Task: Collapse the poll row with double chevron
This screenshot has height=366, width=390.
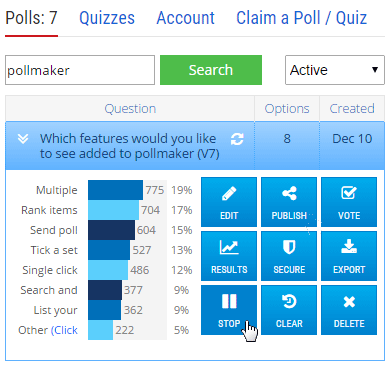Action: click(x=23, y=139)
